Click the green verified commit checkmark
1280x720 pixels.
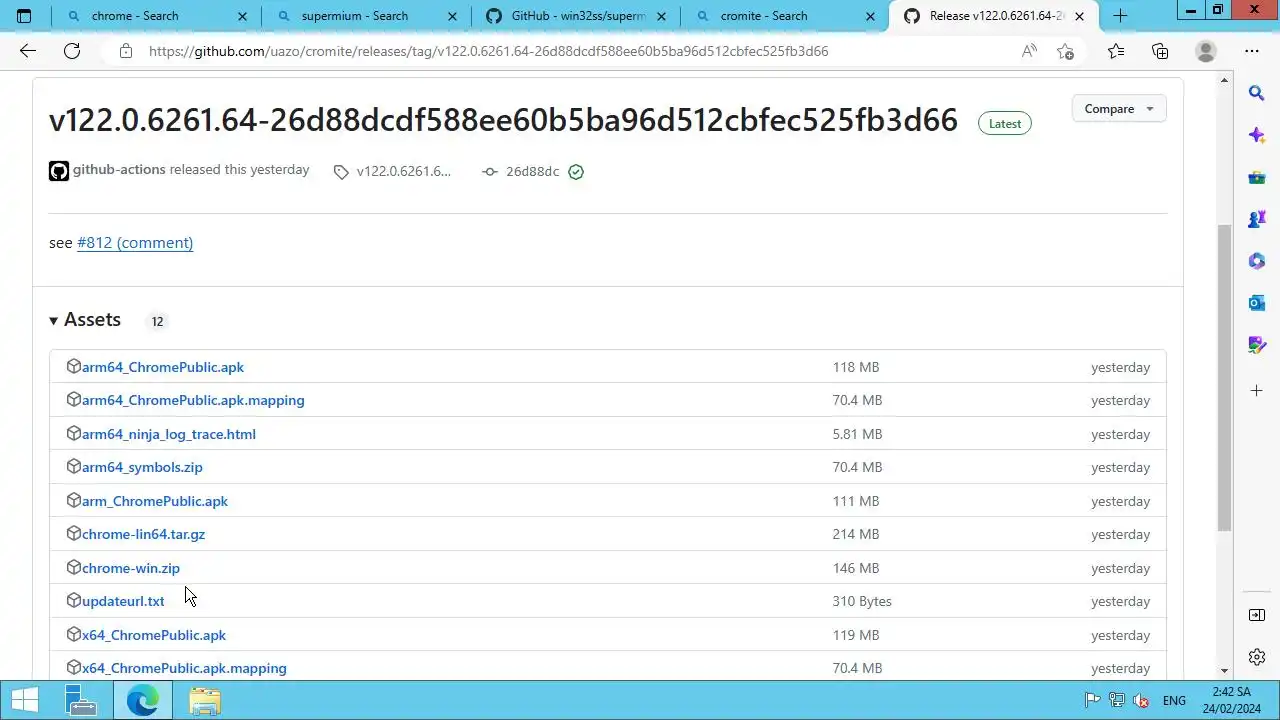[576, 172]
